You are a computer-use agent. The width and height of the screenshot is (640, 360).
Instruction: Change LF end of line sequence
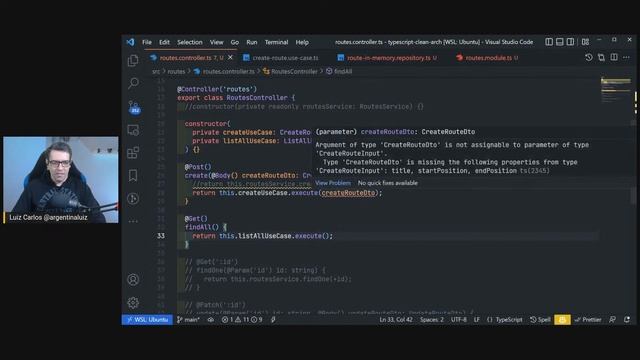pos(477,320)
